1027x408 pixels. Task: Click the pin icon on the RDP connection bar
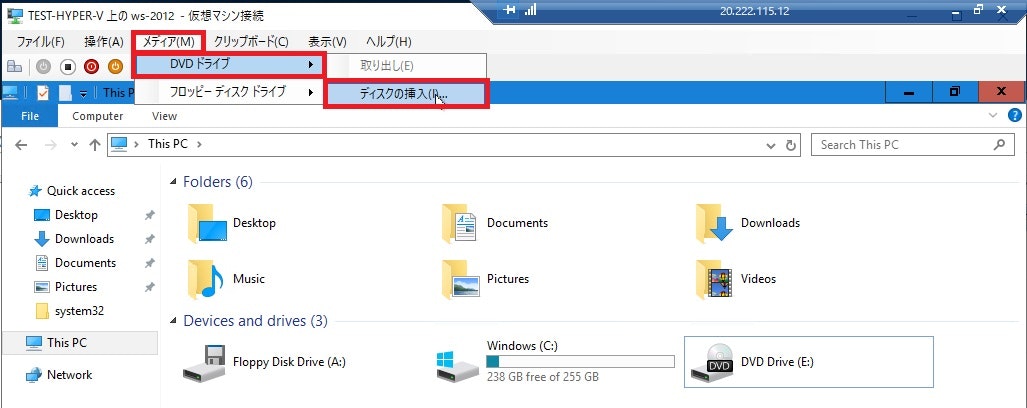511,10
